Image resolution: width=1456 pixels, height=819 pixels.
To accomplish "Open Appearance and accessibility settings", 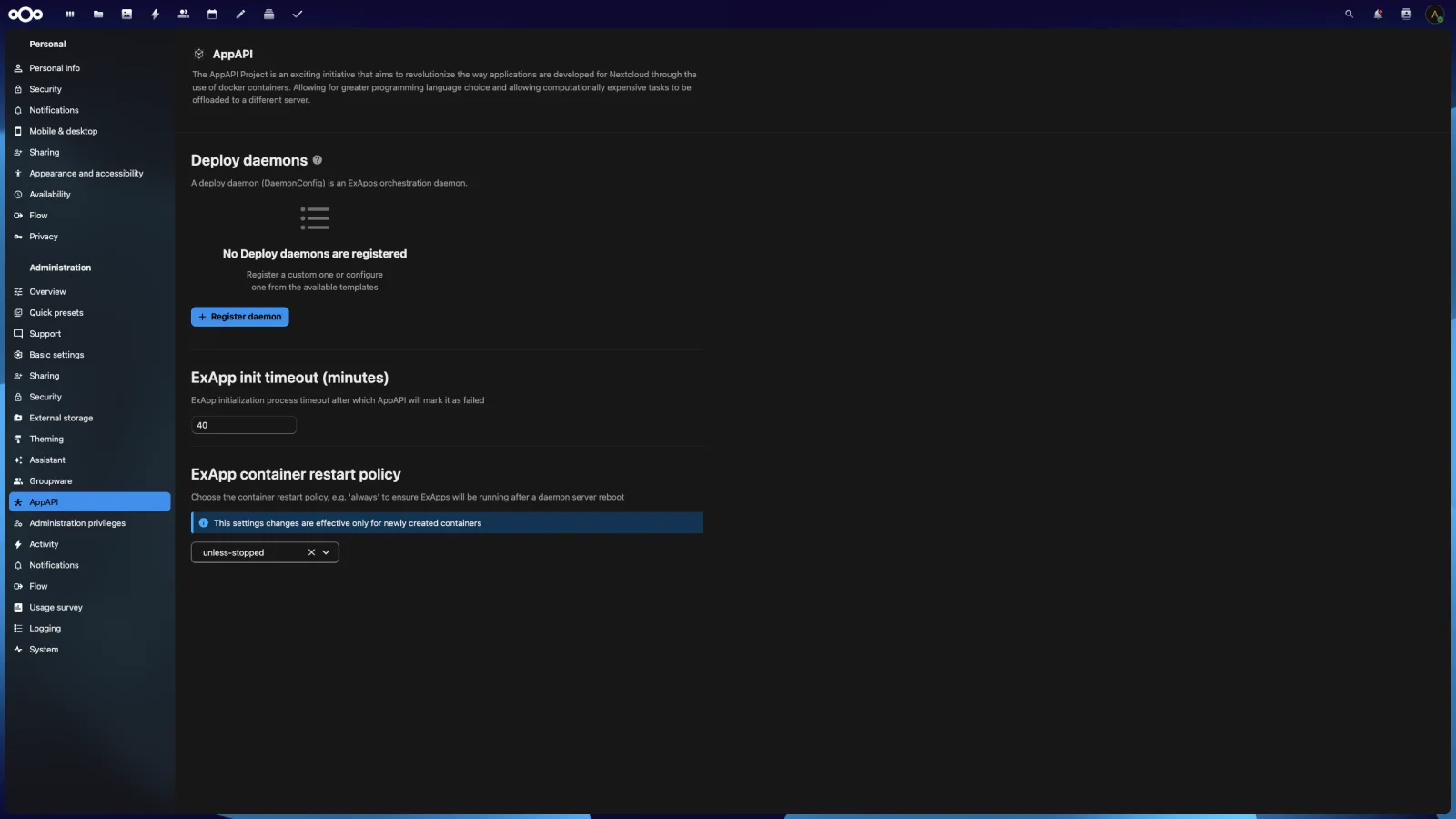I will (90, 173).
